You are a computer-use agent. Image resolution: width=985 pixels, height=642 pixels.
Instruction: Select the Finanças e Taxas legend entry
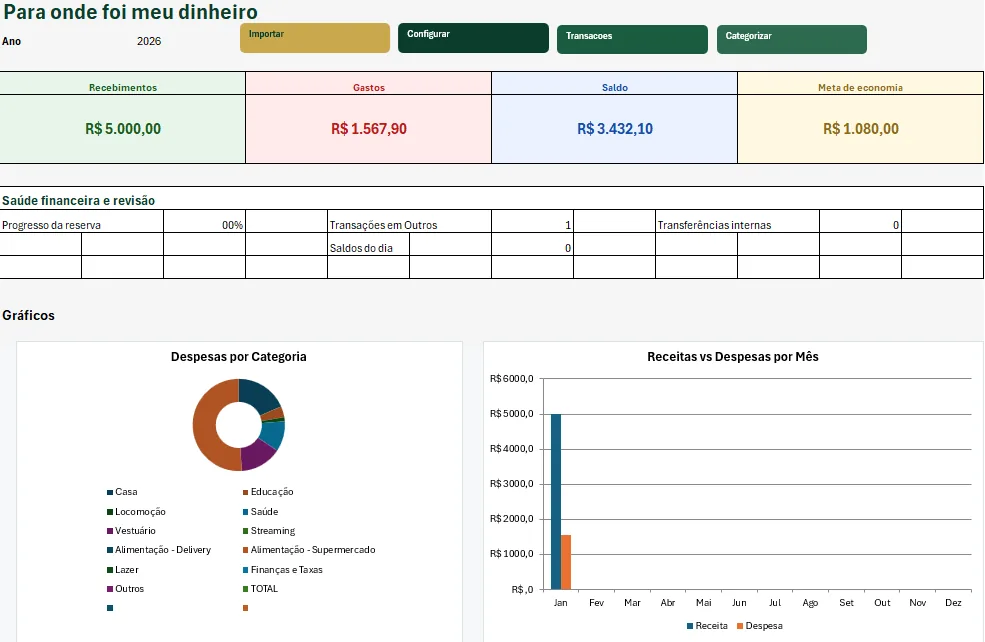click(x=283, y=570)
